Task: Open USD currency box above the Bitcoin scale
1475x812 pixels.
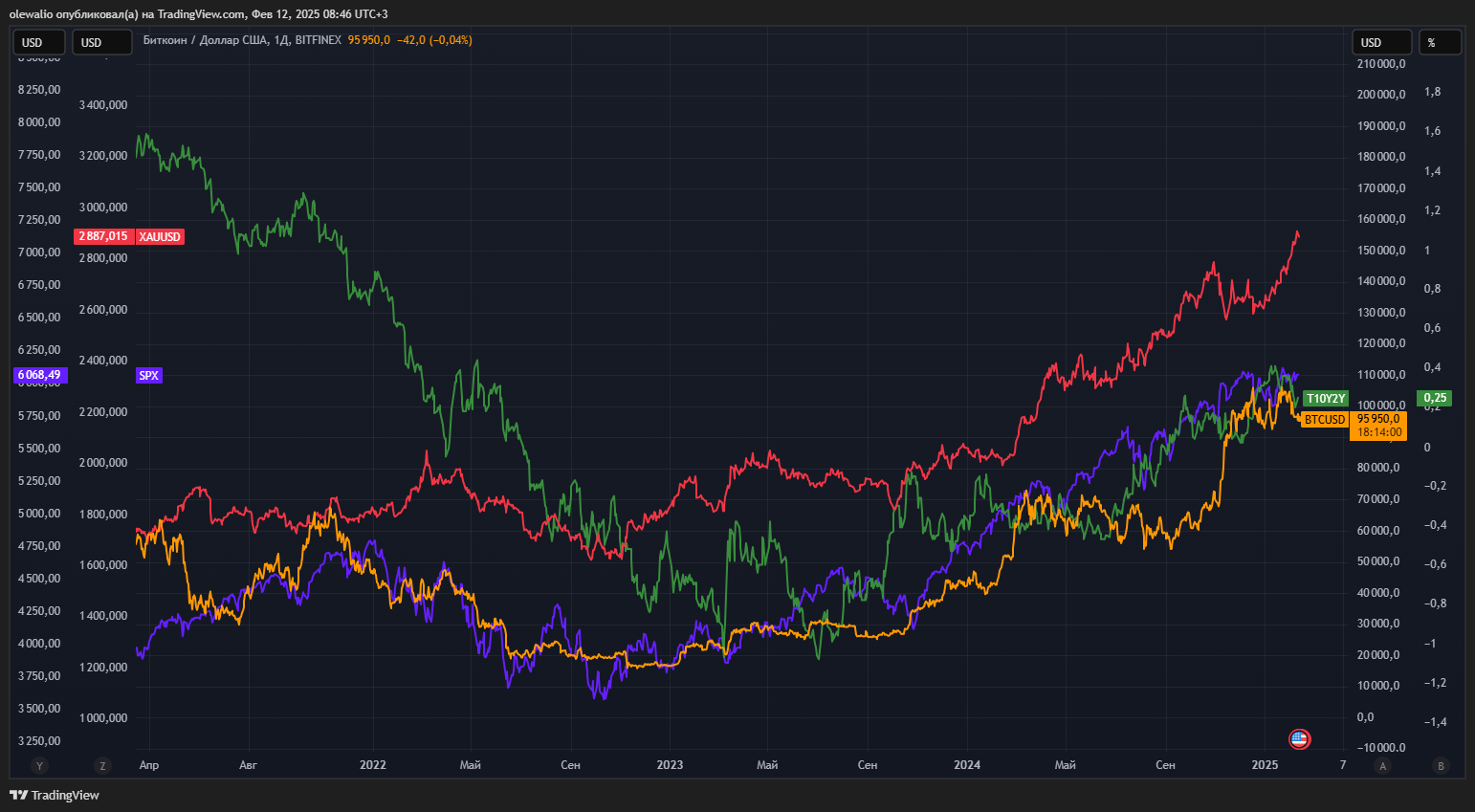Action: point(1381,42)
